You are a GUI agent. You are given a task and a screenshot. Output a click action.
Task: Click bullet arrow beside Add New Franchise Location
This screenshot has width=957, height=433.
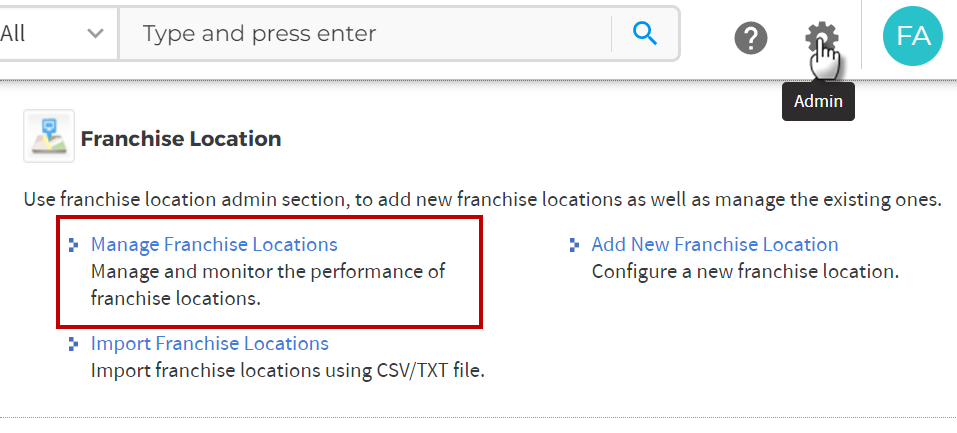574,245
